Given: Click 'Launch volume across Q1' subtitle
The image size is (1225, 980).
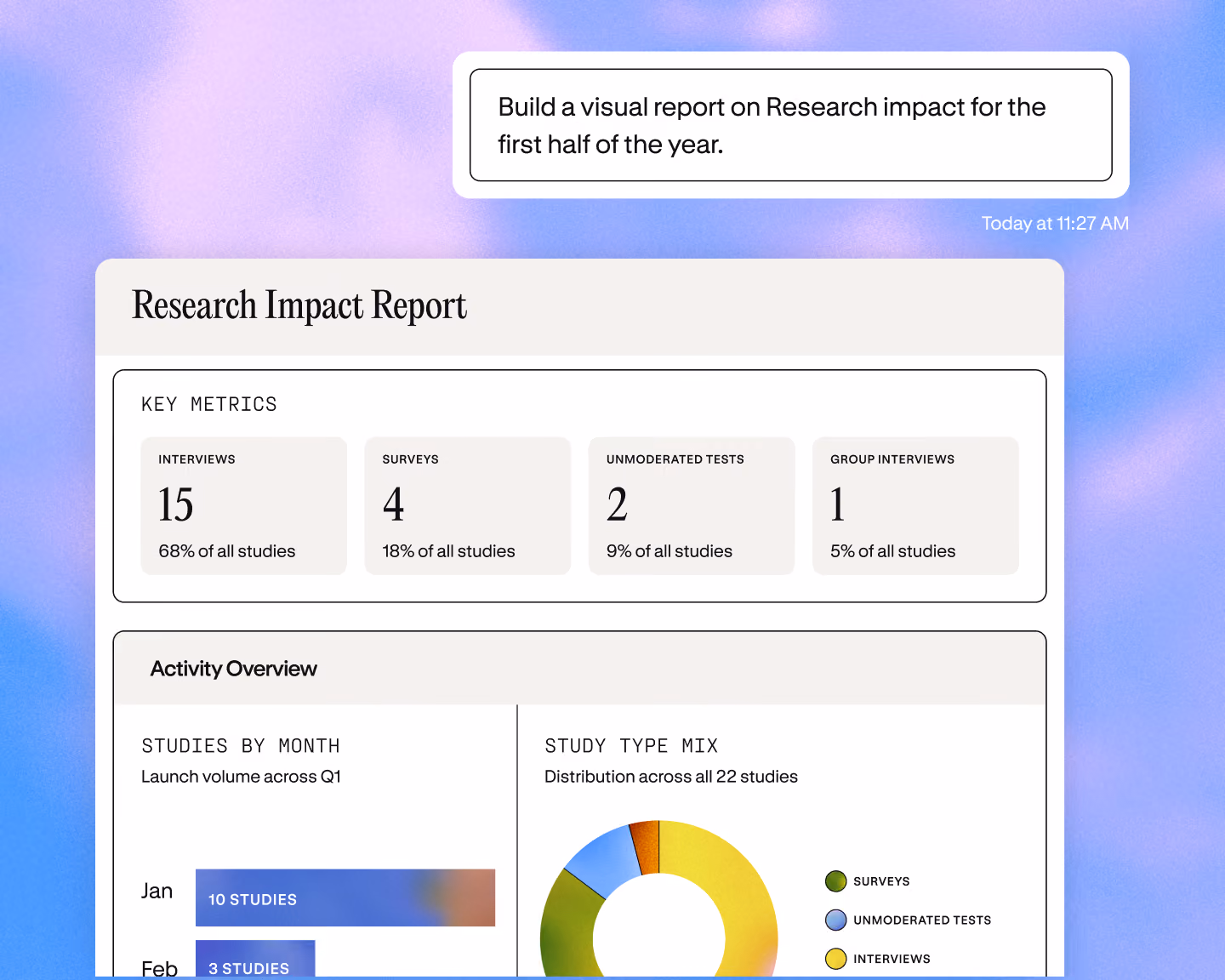Looking at the screenshot, I should click(241, 777).
